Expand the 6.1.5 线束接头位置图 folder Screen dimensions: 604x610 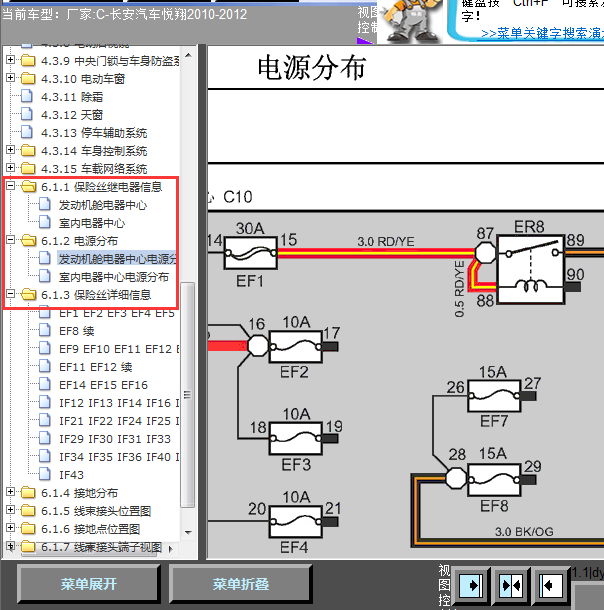11,510
